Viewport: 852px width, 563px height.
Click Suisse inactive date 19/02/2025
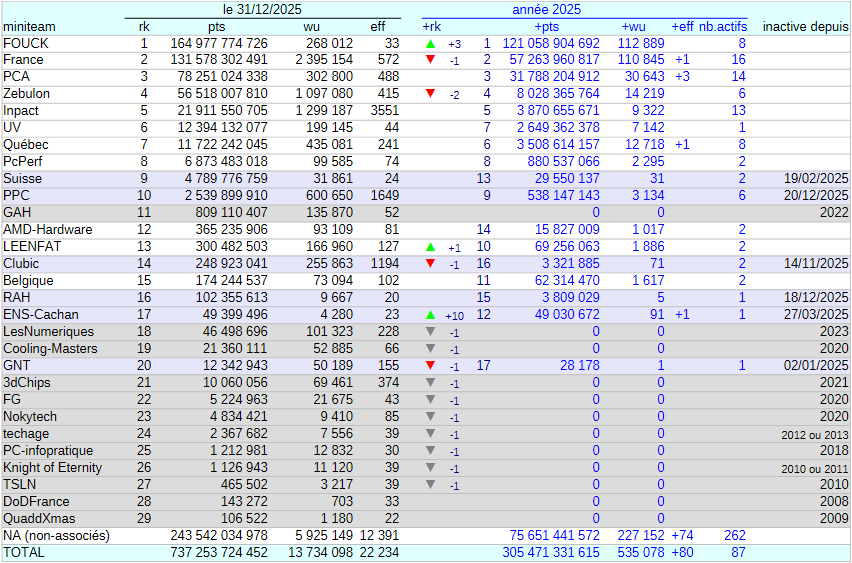(816, 179)
